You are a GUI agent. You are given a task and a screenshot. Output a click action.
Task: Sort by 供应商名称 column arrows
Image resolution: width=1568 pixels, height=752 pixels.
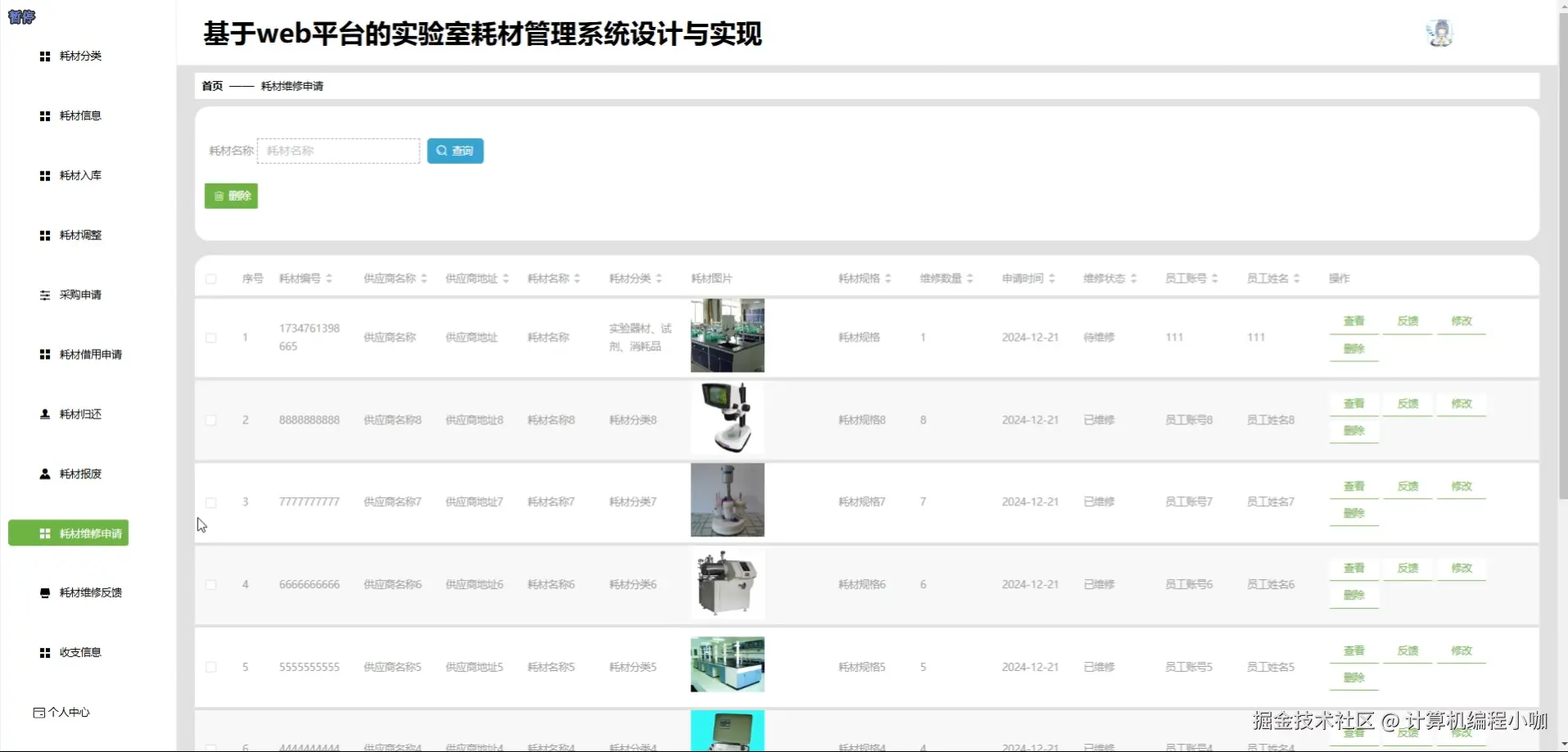pyautogui.click(x=424, y=279)
